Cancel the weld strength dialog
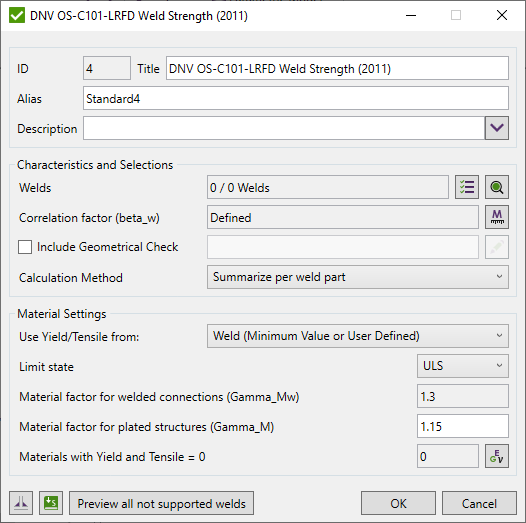This screenshot has height=523, width=526. pyautogui.click(x=479, y=503)
